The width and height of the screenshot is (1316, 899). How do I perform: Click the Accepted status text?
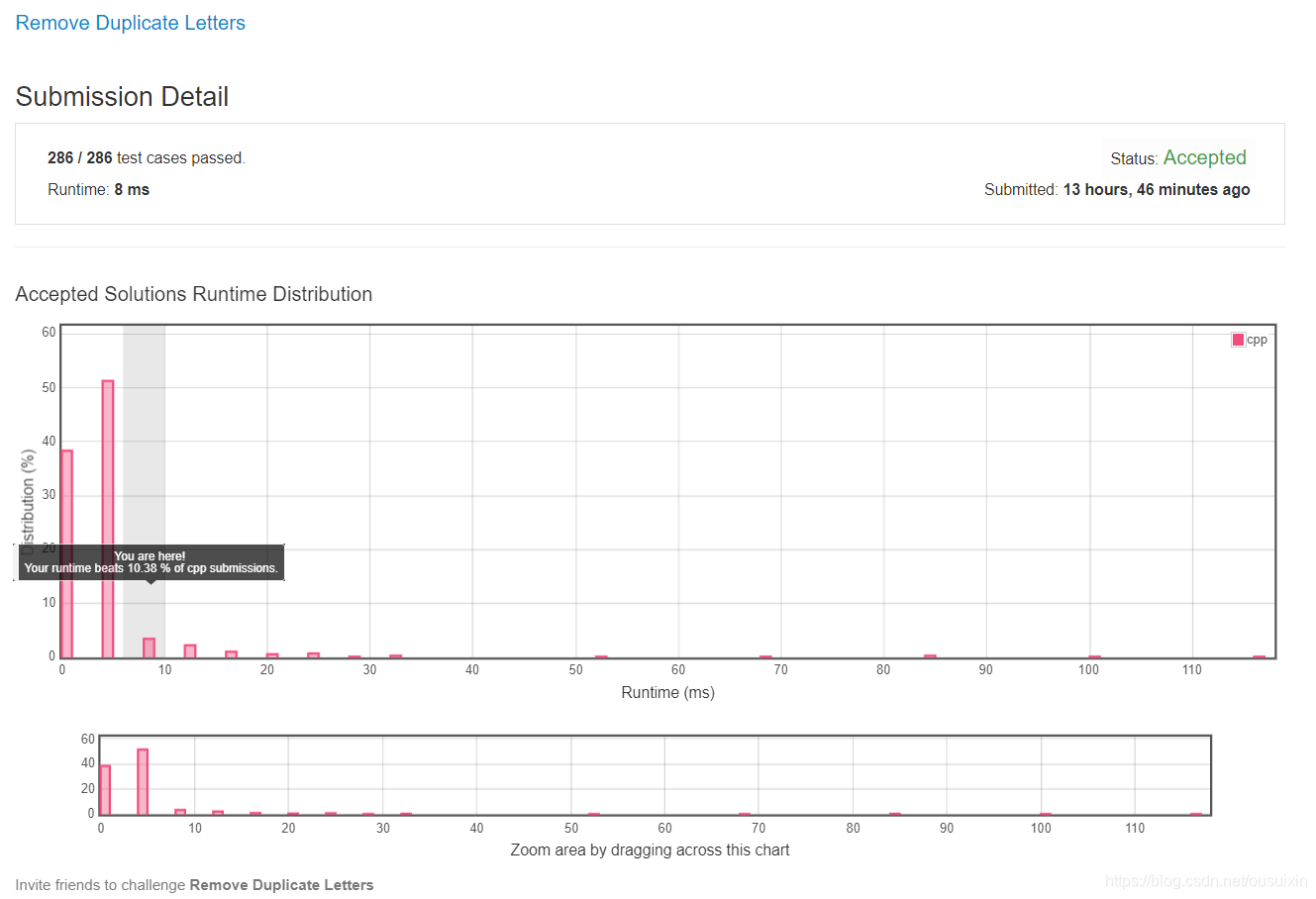1204,157
